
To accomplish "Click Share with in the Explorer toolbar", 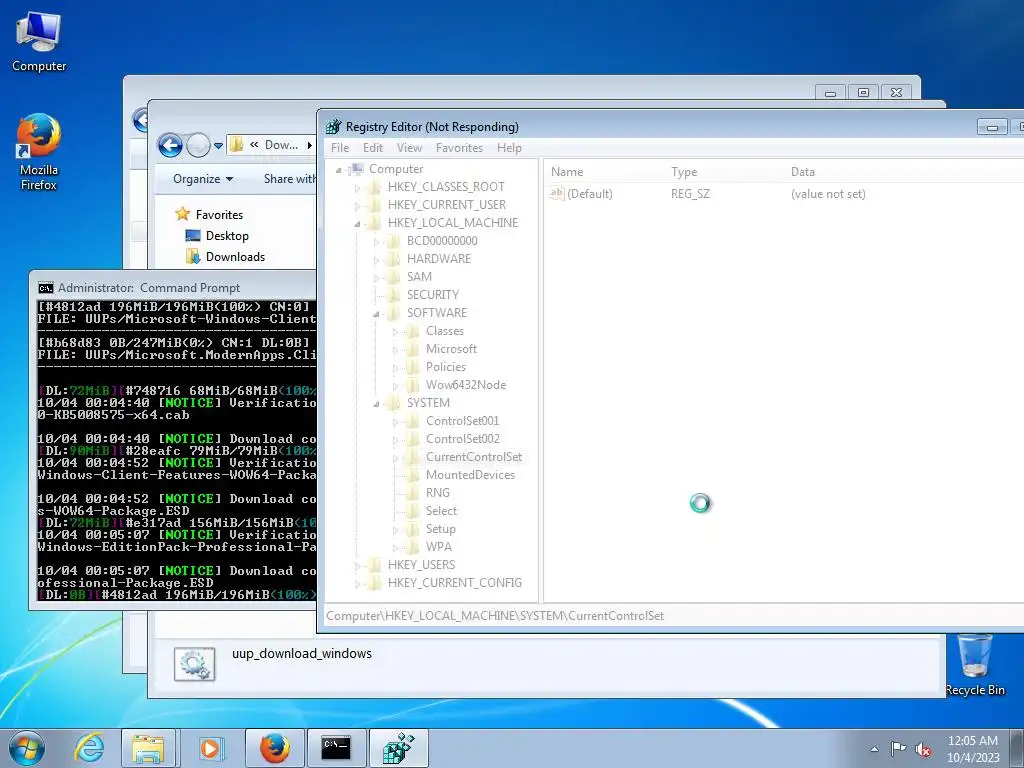I will click(289, 179).
